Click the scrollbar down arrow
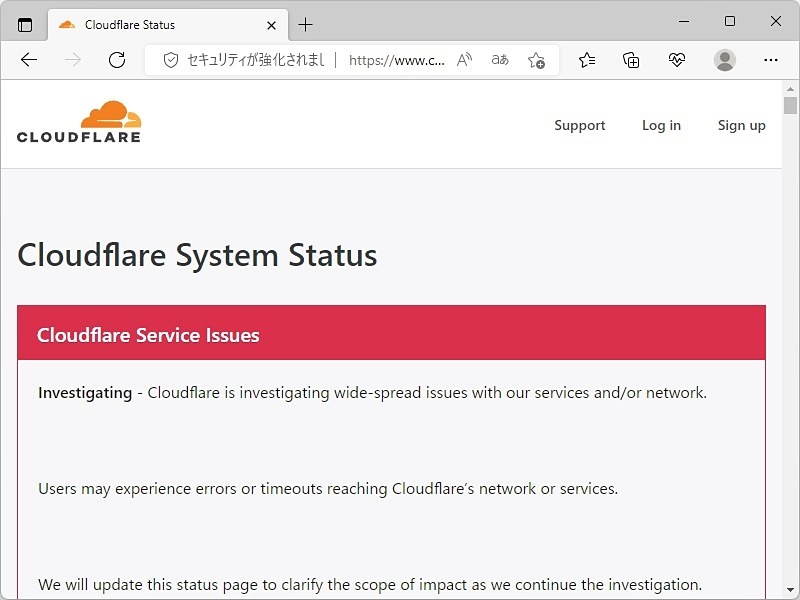This screenshot has width=800, height=600. (790, 590)
